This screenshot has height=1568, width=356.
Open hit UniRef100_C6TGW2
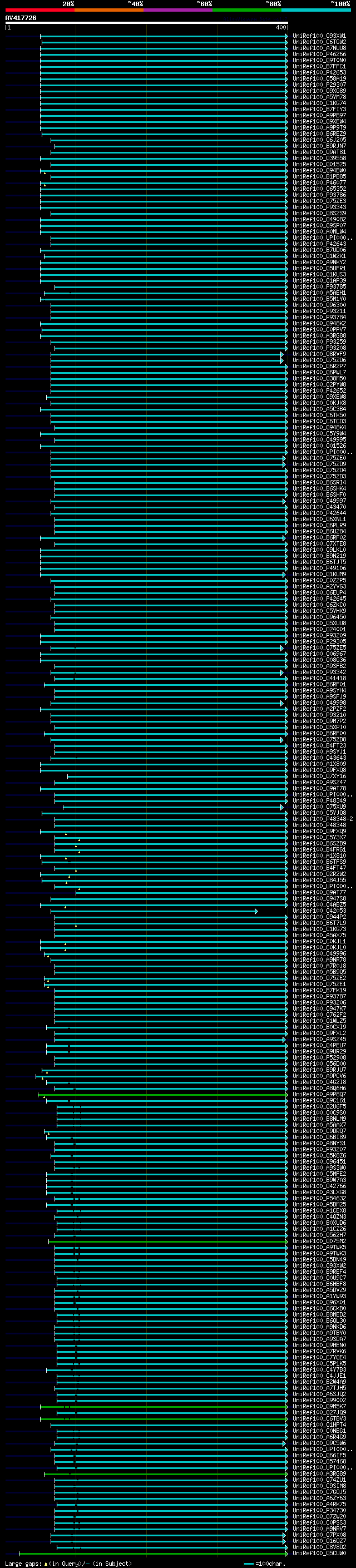pos(319,42)
